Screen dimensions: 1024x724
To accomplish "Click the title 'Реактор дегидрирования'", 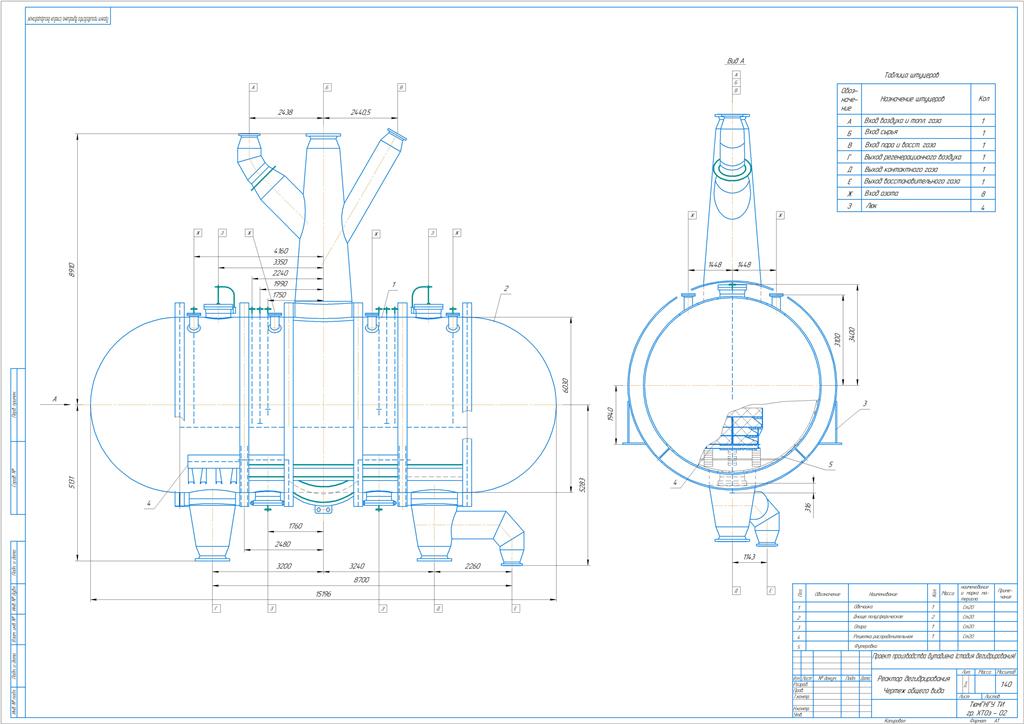I will 914,679.
